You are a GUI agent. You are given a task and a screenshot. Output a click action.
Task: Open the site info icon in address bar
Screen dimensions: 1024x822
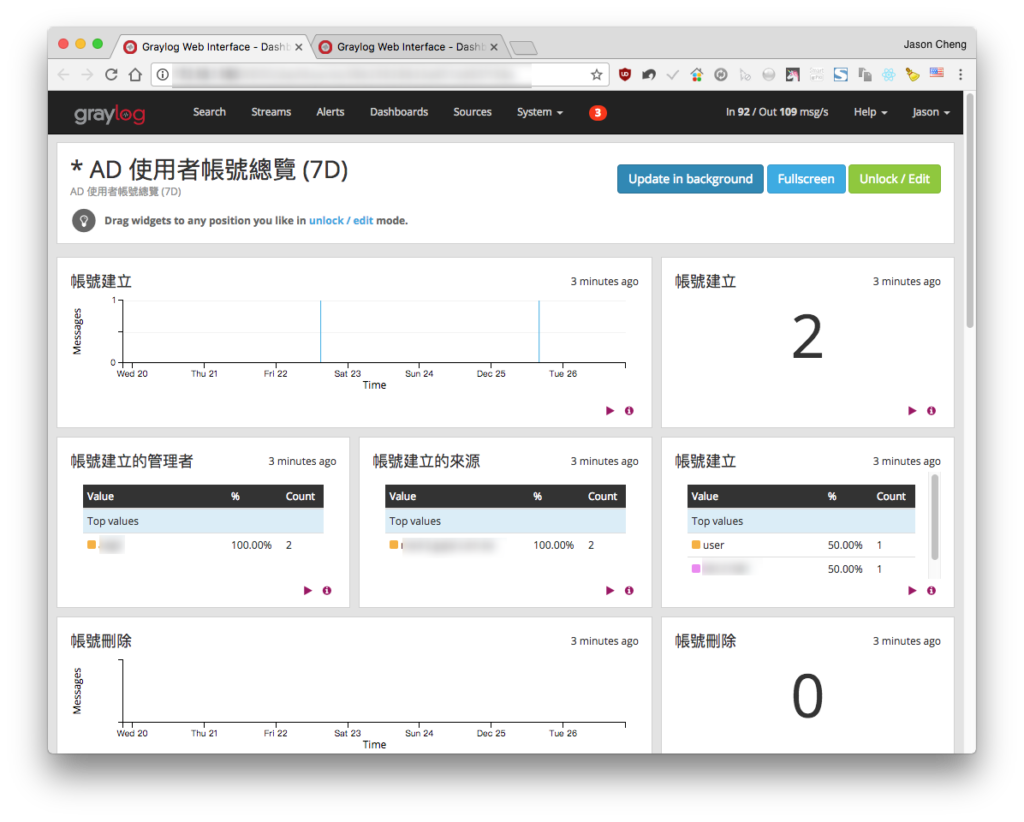(163, 74)
